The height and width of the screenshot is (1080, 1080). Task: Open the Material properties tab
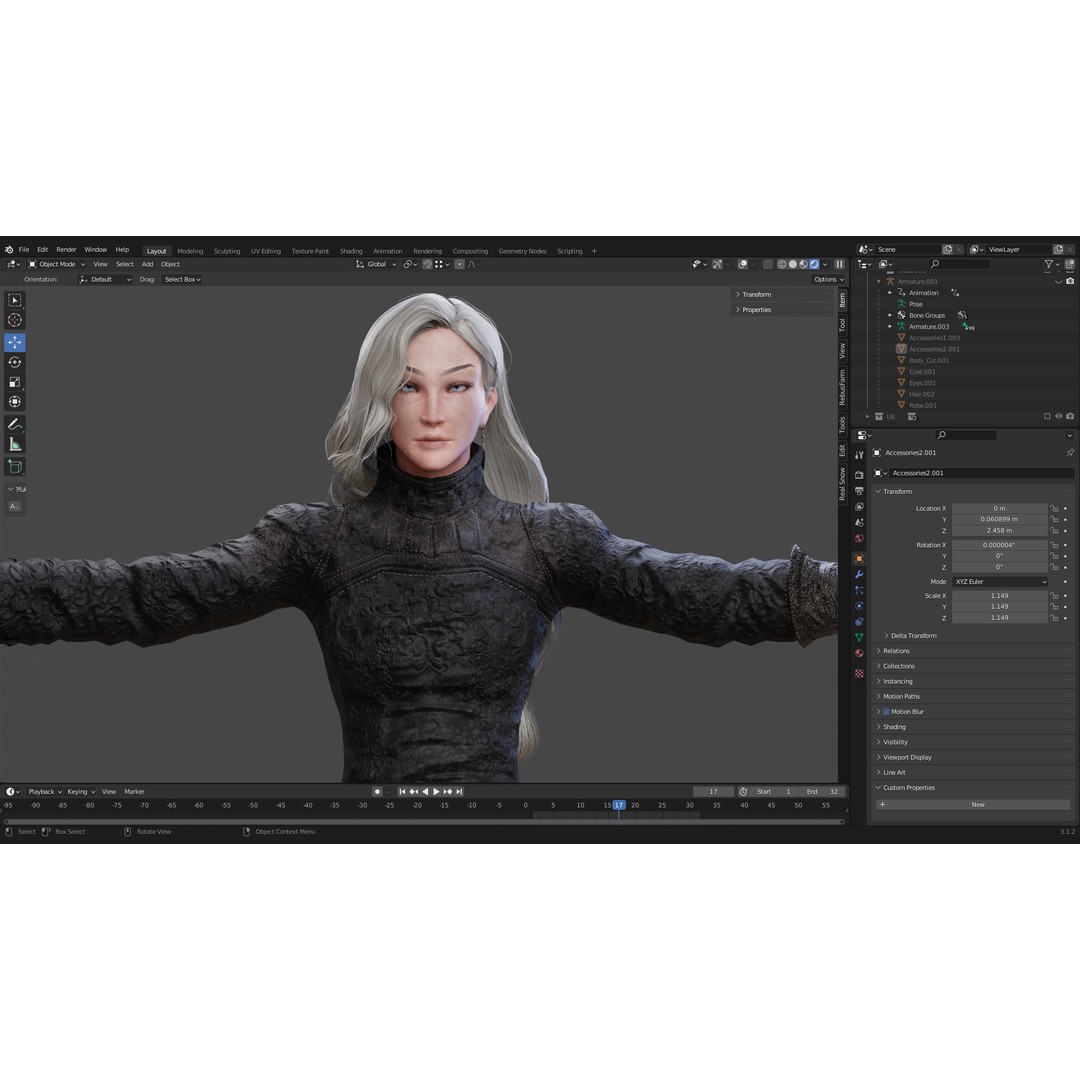(859, 654)
